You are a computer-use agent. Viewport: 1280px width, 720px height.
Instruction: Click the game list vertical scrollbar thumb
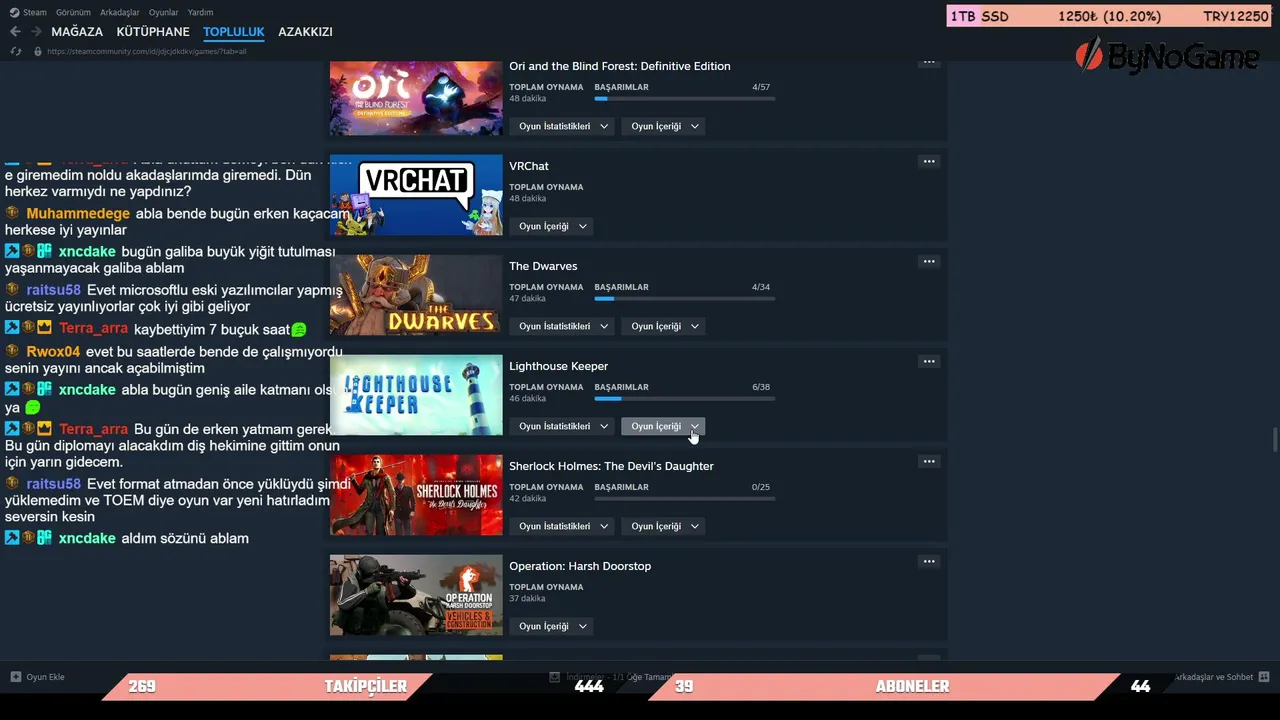1274,439
